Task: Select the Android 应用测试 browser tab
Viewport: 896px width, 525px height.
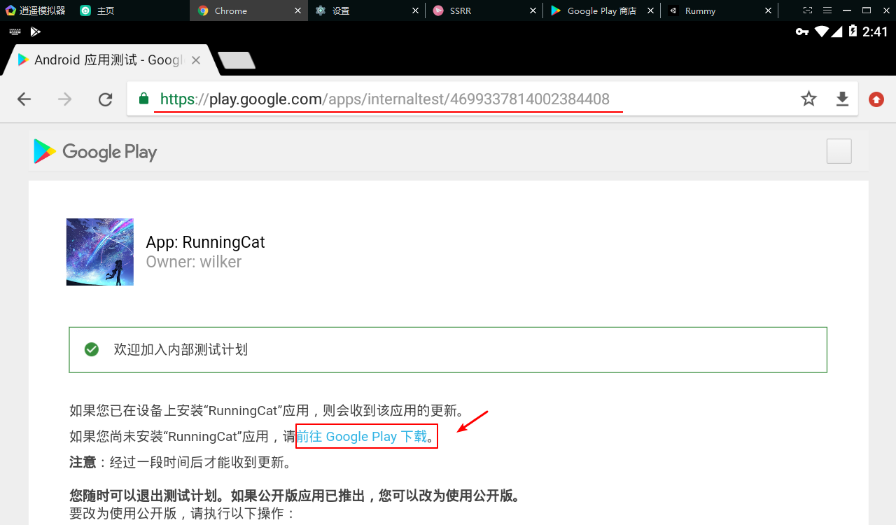Action: pyautogui.click(x=109, y=60)
